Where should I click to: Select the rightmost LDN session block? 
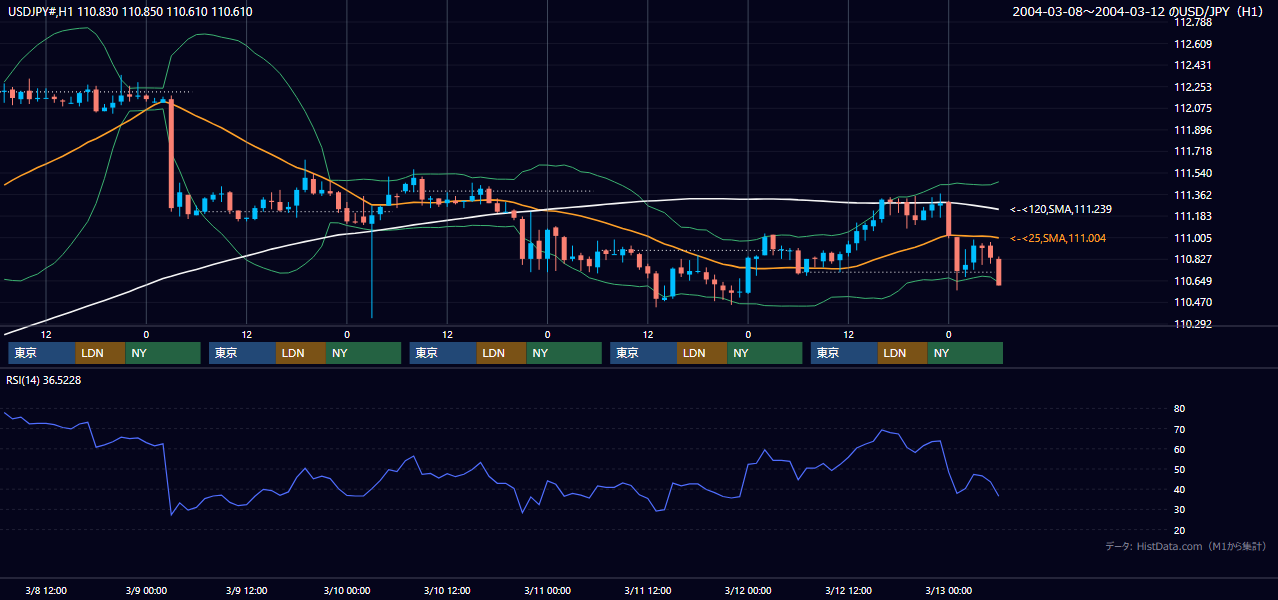[x=903, y=353]
